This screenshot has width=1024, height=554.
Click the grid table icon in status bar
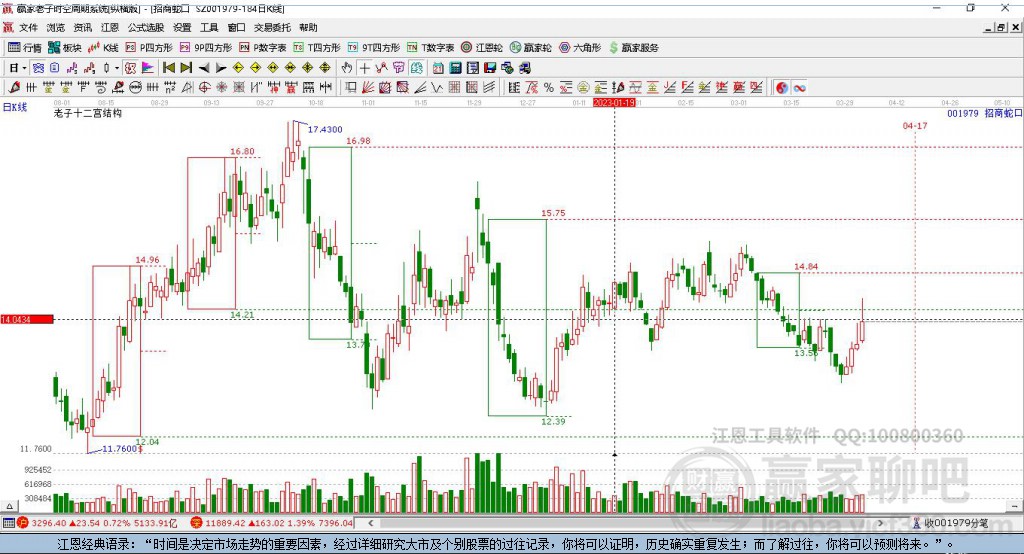(8, 523)
